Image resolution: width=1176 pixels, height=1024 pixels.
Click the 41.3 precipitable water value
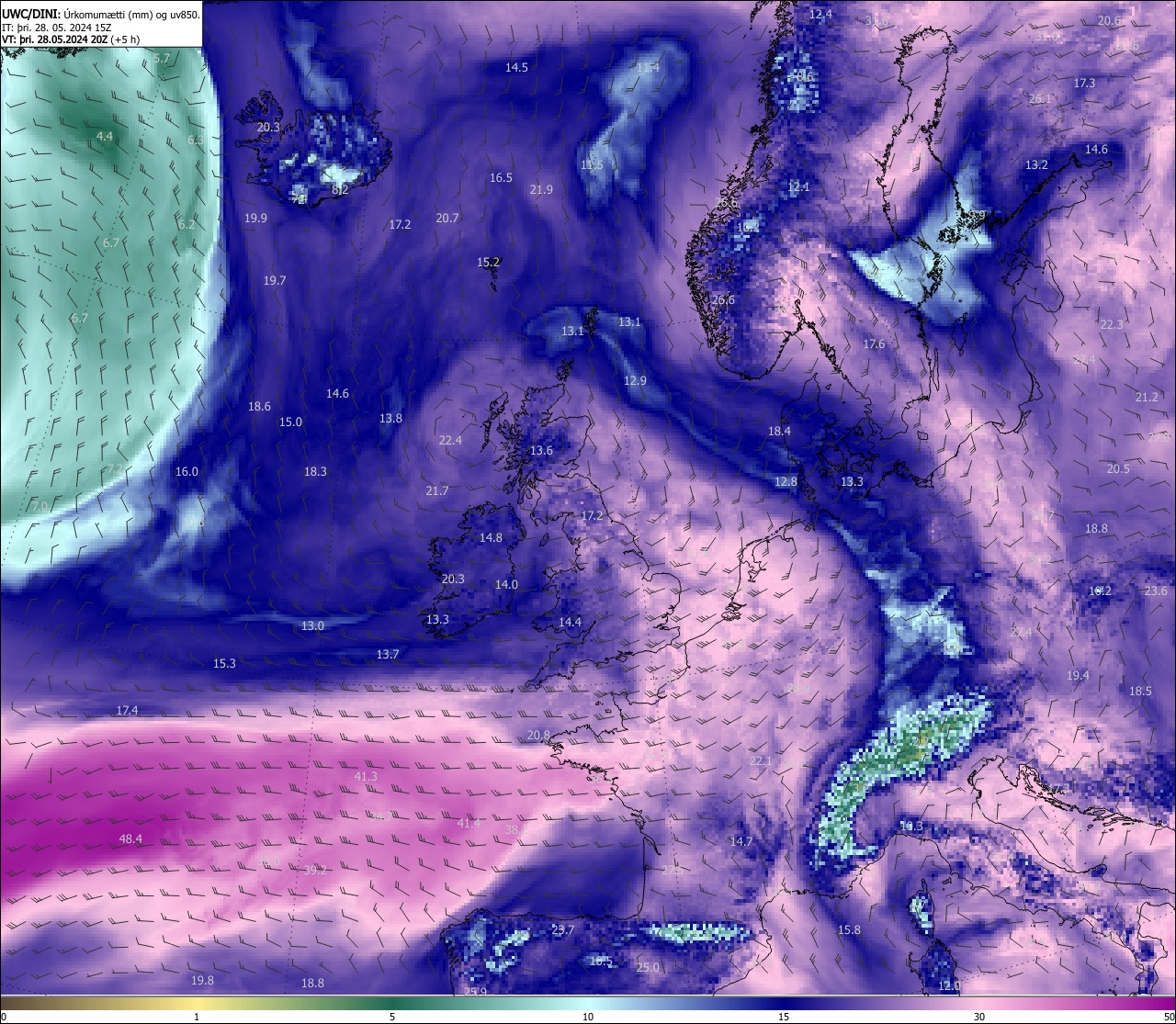(366, 776)
